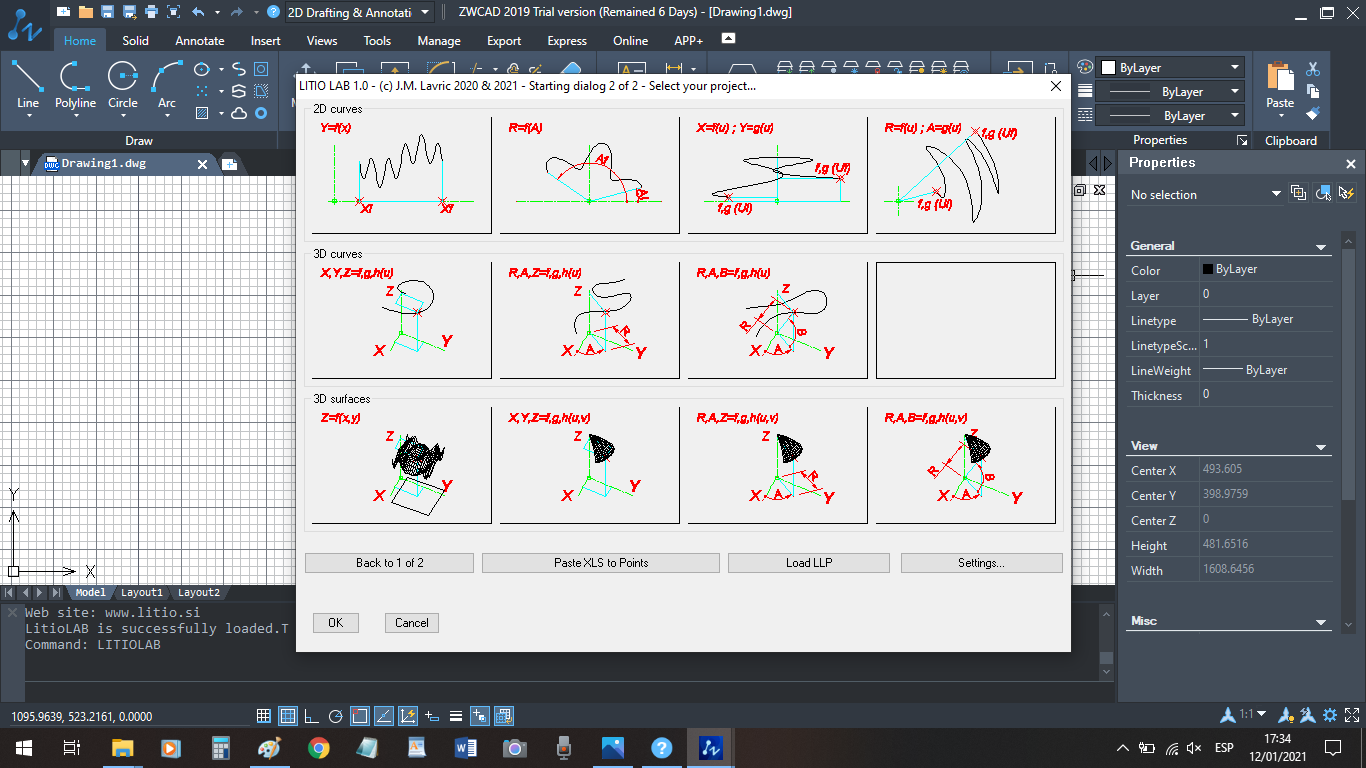Click the Save icon in quick access toolbar
1366x768 pixels.
coord(107,12)
